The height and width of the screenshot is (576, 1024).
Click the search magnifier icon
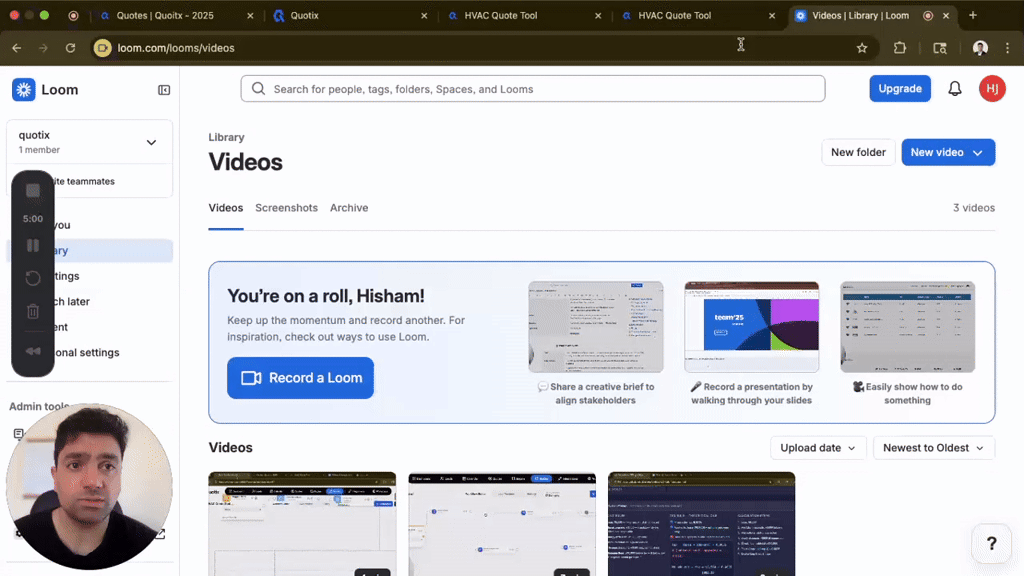(x=259, y=89)
